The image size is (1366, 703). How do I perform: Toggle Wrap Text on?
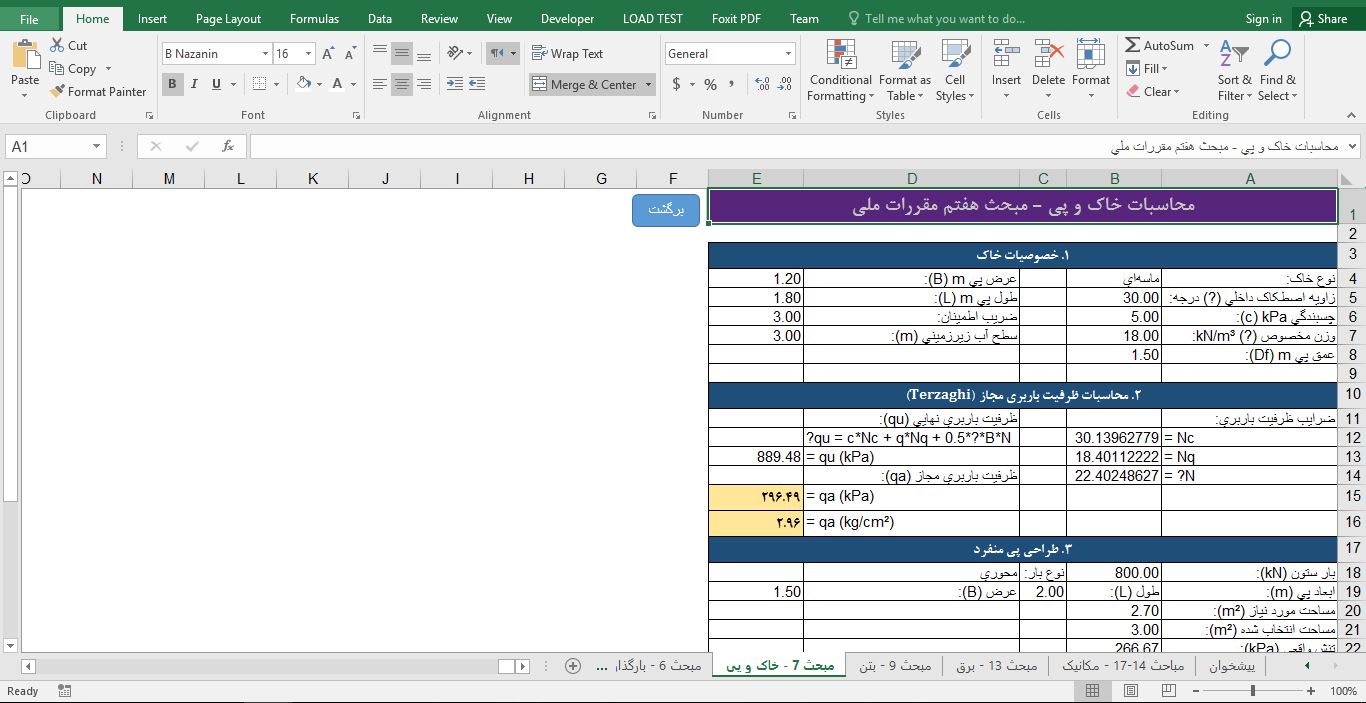click(567, 54)
